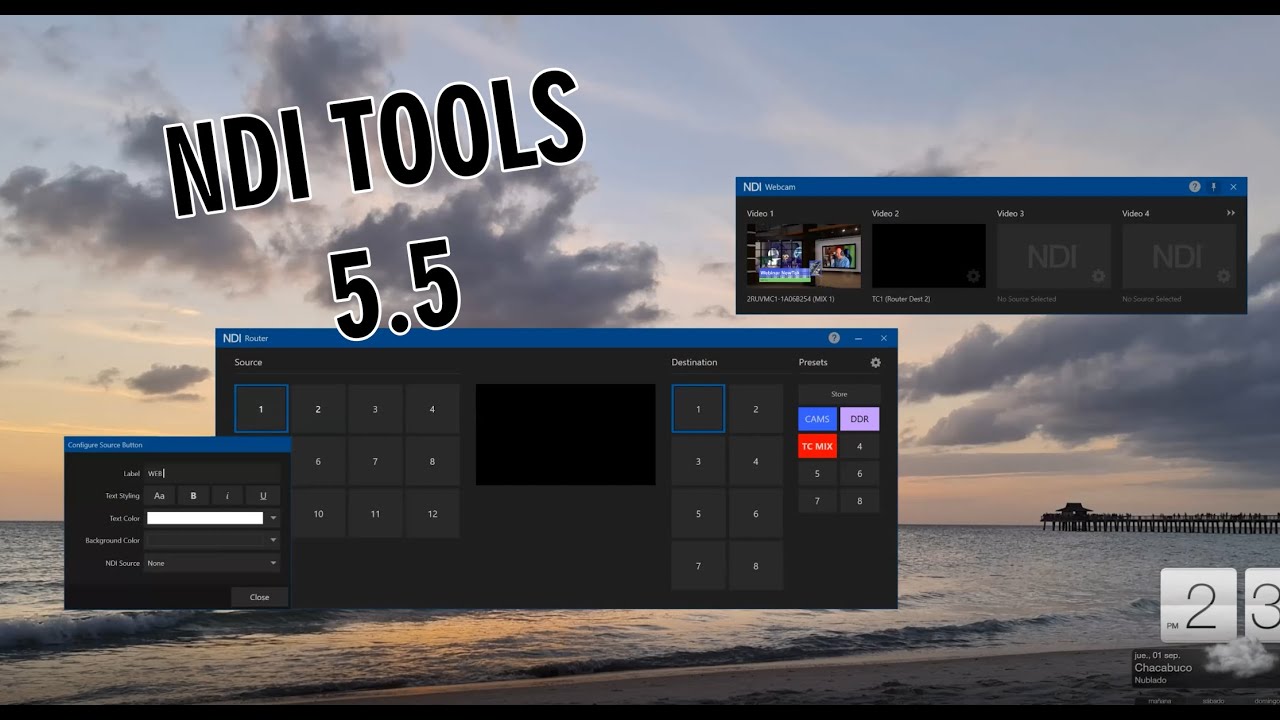
Task: Close the NDI Webcam window
Action: pyautogui.click(x=1233, y=187)
